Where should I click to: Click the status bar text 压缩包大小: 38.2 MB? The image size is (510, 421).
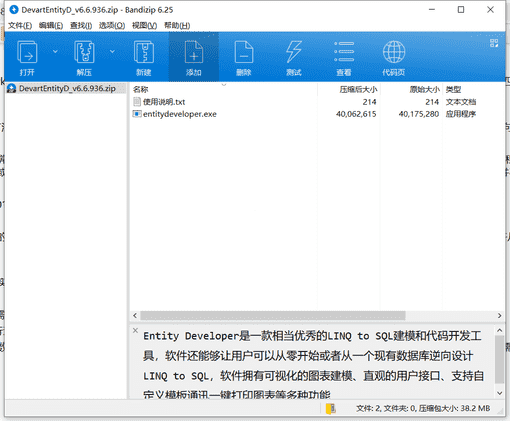pos(455,408)
